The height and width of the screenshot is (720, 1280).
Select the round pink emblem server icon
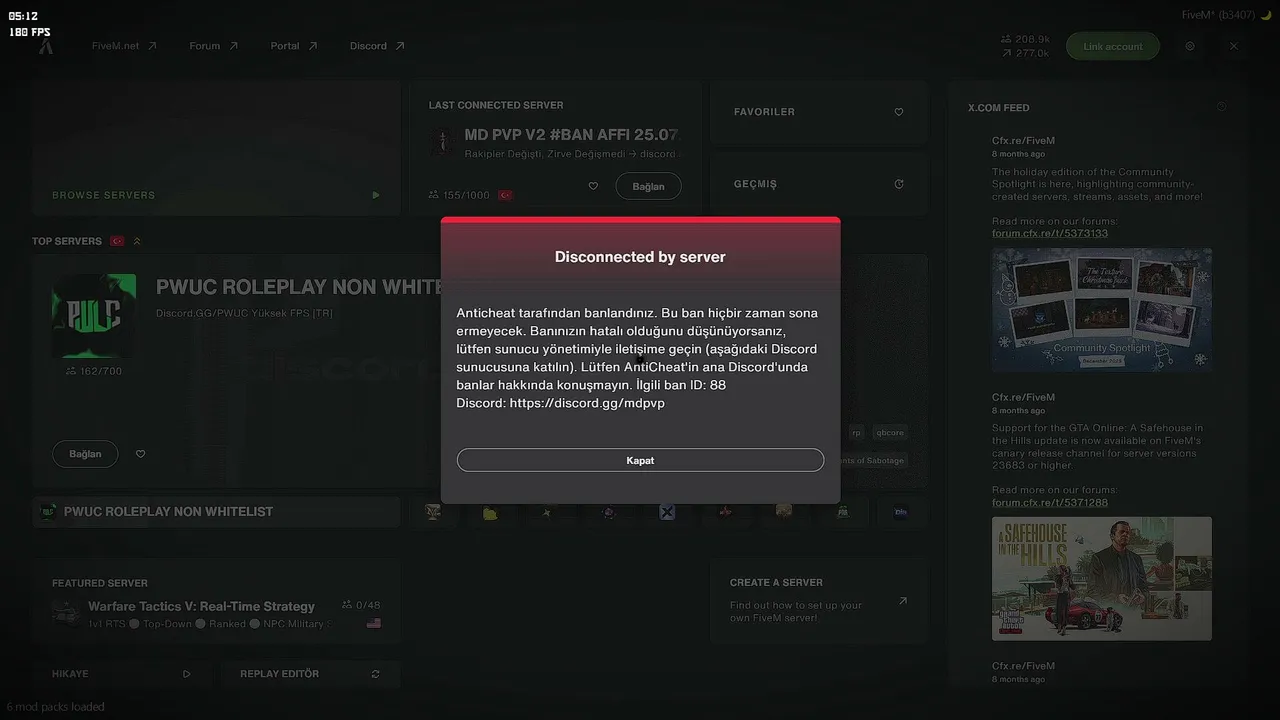(609, 512)
